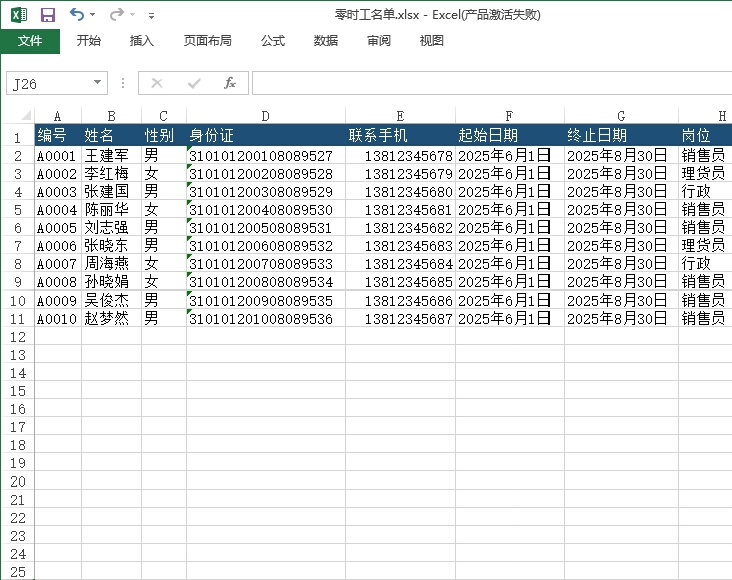Click the Excel application logo icon

(19, 15)
